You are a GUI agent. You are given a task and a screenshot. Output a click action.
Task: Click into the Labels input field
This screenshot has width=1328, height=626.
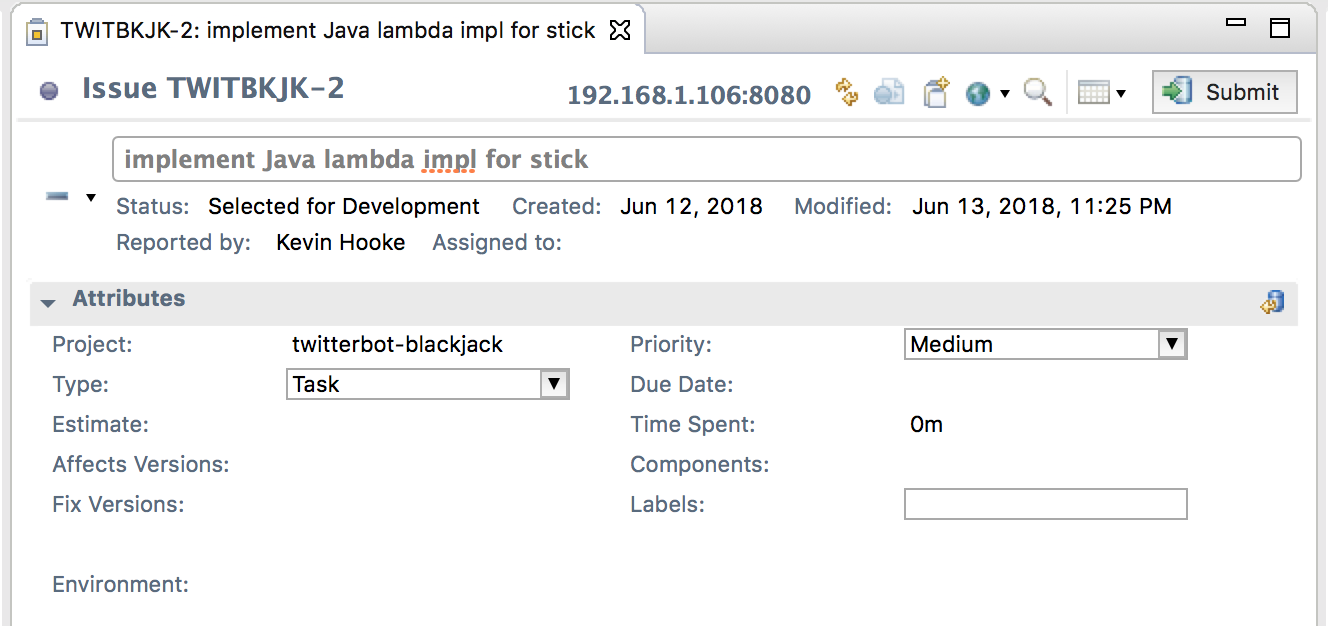(1045, 504)
